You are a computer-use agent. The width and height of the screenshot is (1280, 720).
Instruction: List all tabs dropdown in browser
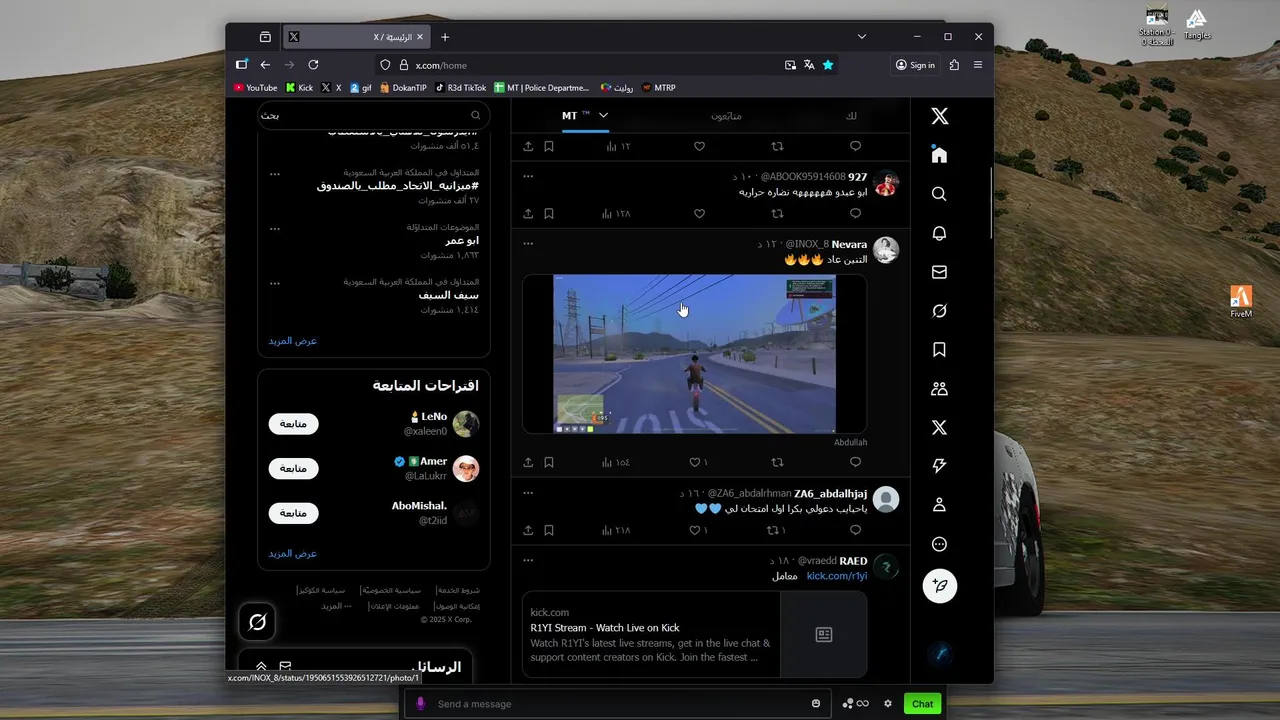click(861, 37)
